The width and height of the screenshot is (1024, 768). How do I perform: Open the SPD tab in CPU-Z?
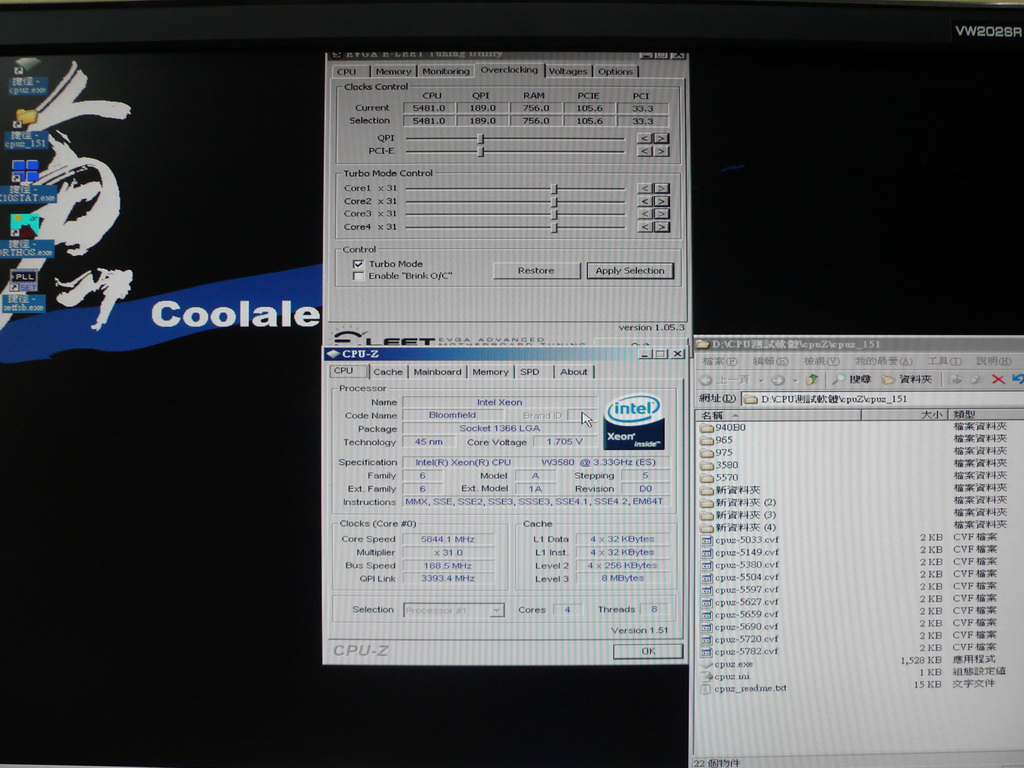pyautogui.click(x=530, y=372)
